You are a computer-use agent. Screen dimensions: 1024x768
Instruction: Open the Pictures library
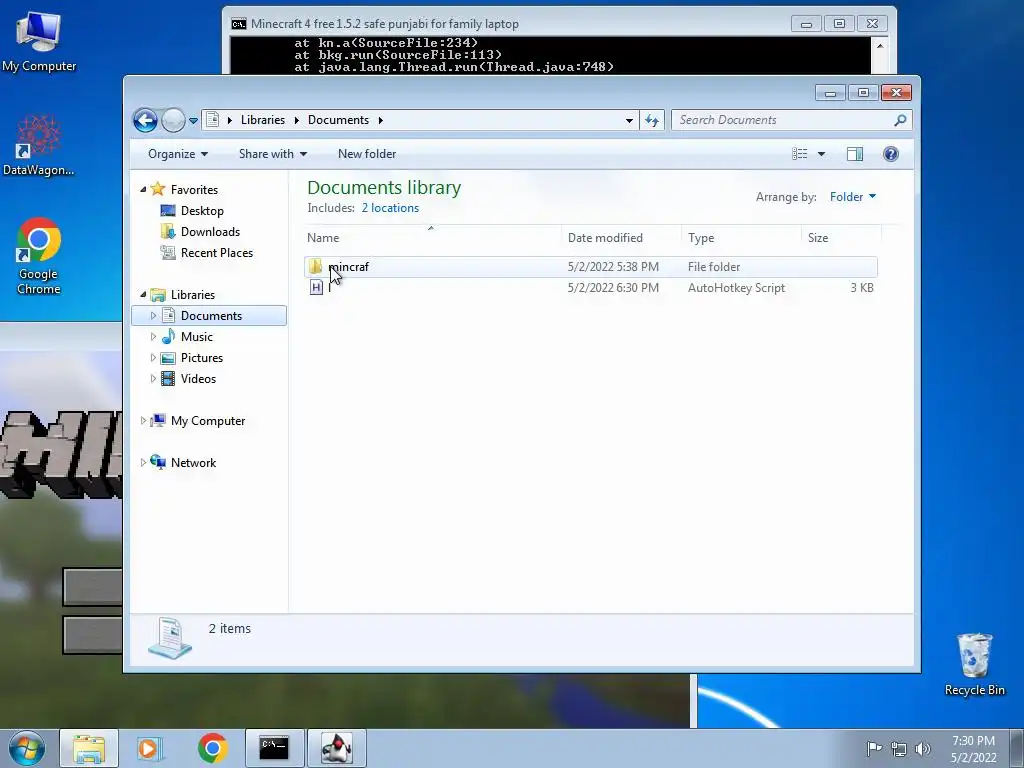point(202,358)
